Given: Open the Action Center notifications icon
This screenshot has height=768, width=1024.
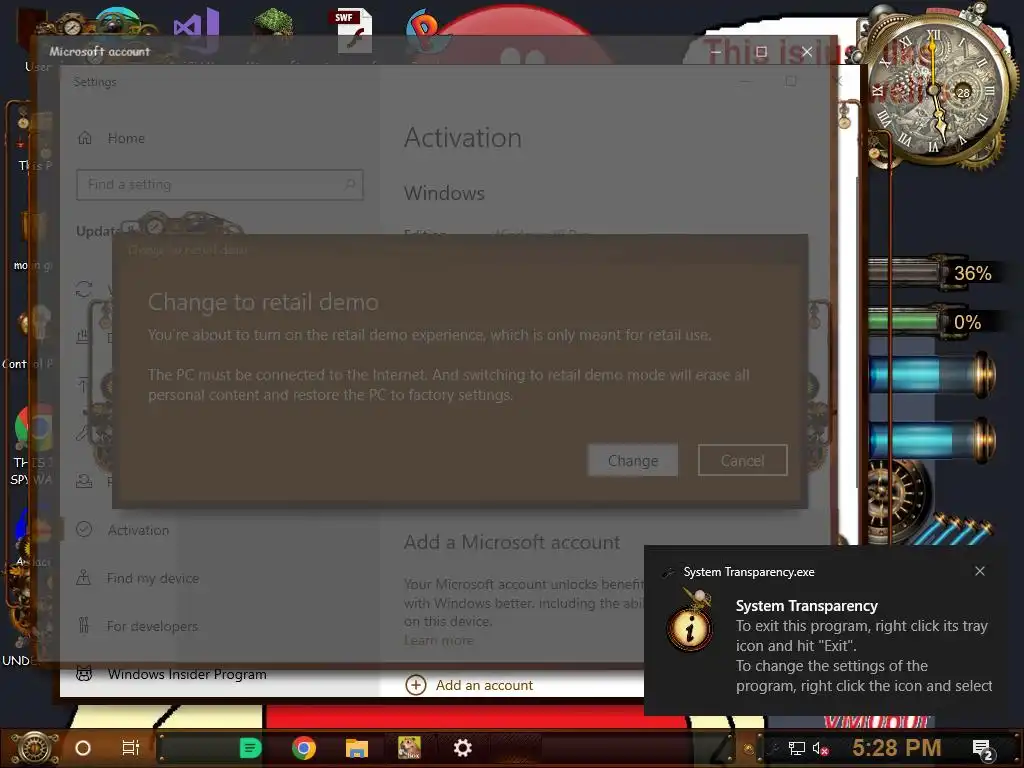Looking at the screenshot, I should click(983, 749).
